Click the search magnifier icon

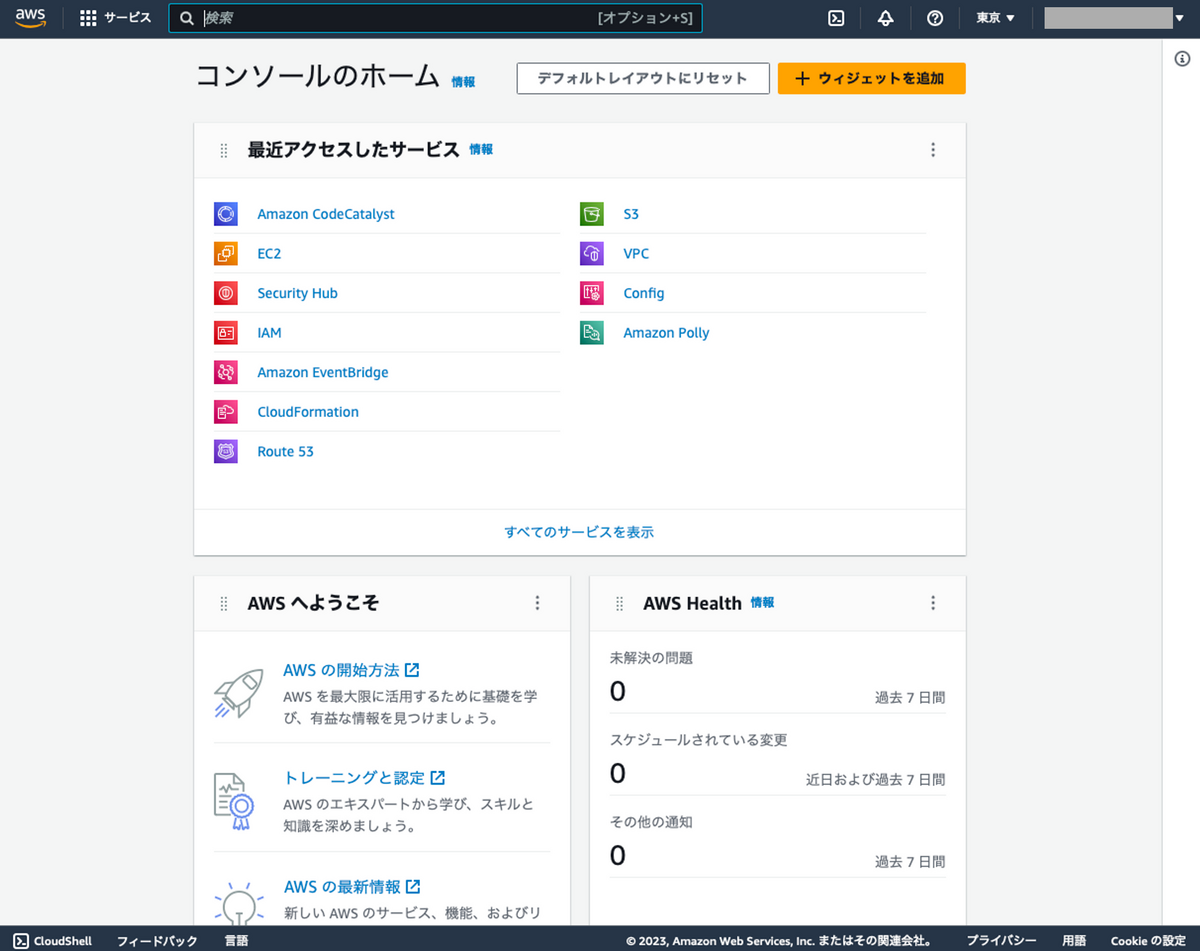pos(187,18)
